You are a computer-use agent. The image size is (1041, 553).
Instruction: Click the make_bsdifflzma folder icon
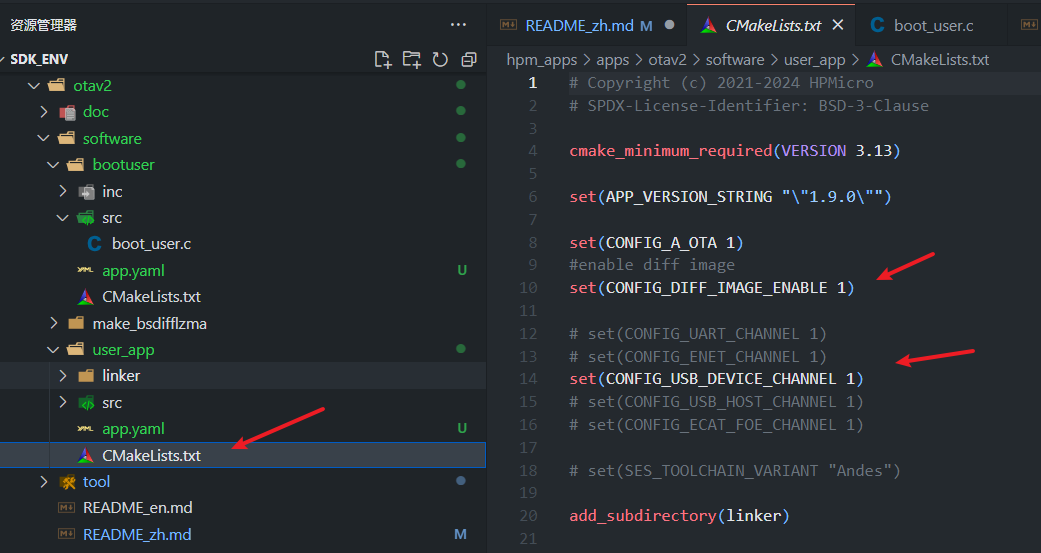pos(76,323)
